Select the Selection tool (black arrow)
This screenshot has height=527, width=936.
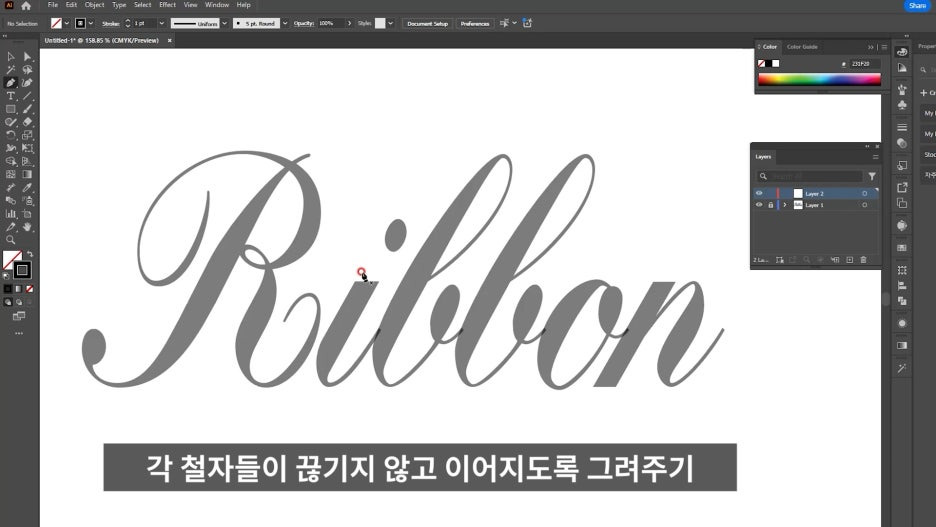coord(11,56)
